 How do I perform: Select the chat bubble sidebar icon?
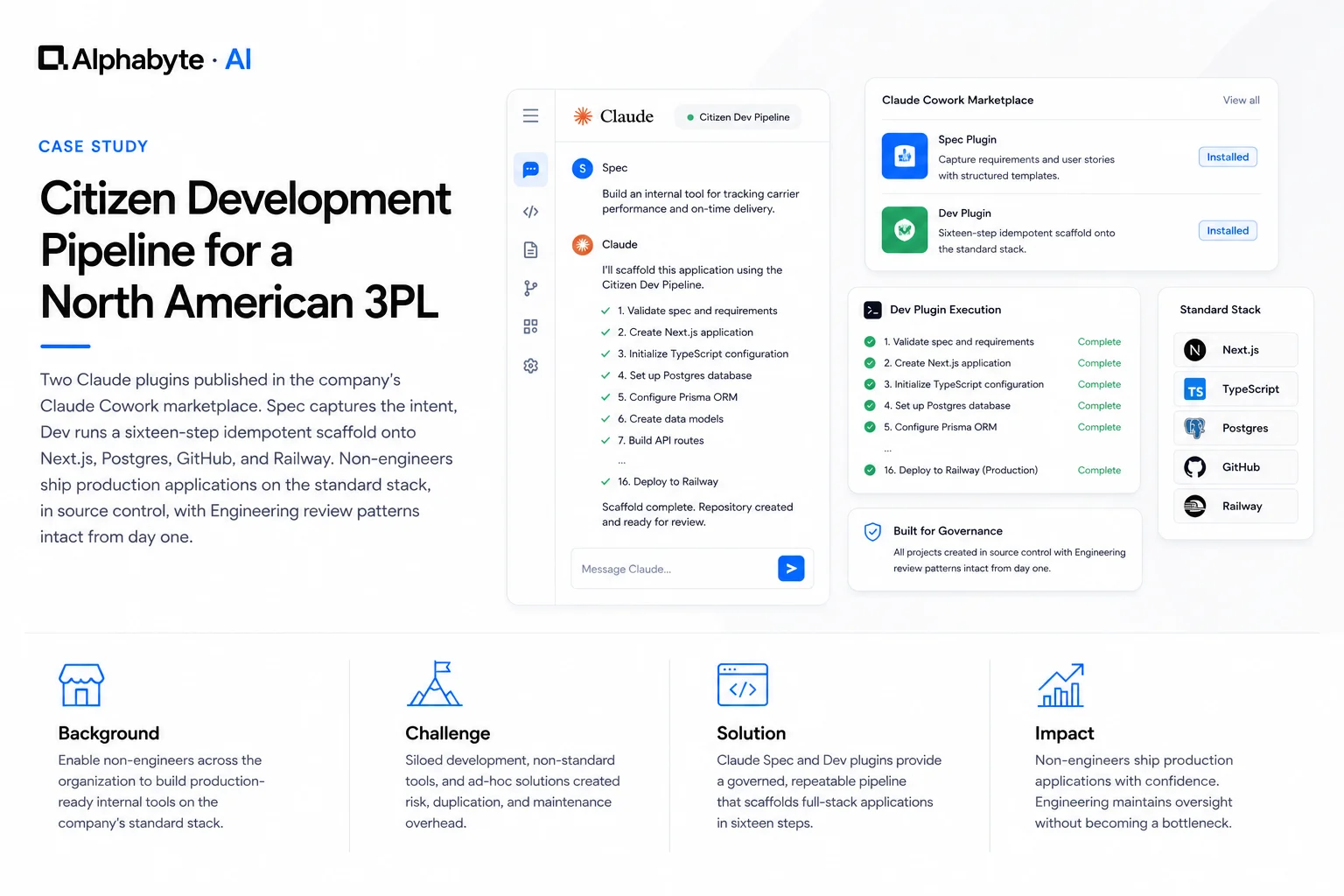(530, 170)
